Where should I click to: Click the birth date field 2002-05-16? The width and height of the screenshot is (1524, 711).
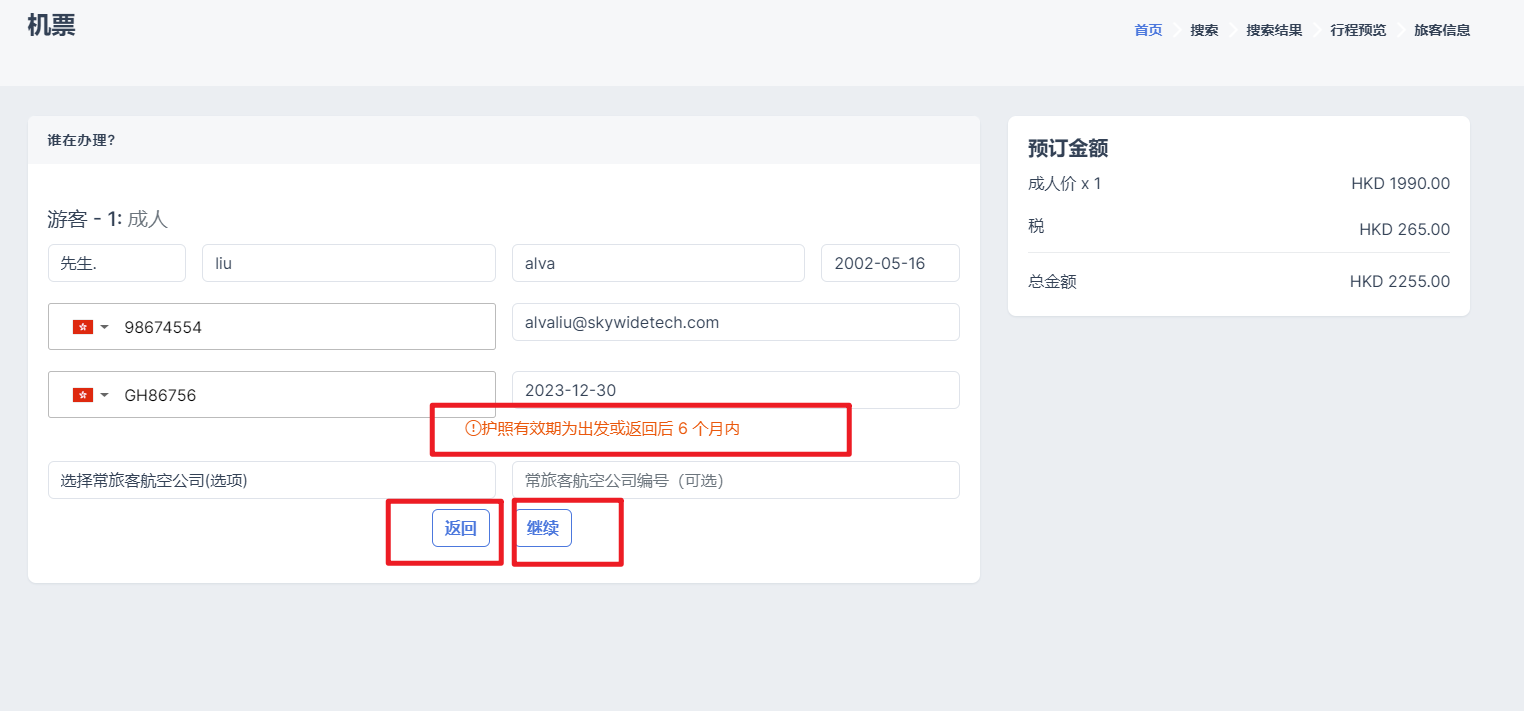click(889, 264)
